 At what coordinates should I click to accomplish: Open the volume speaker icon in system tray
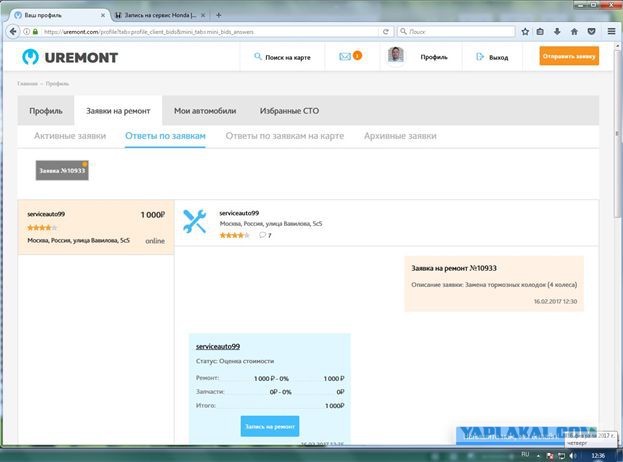coord(573,456)
